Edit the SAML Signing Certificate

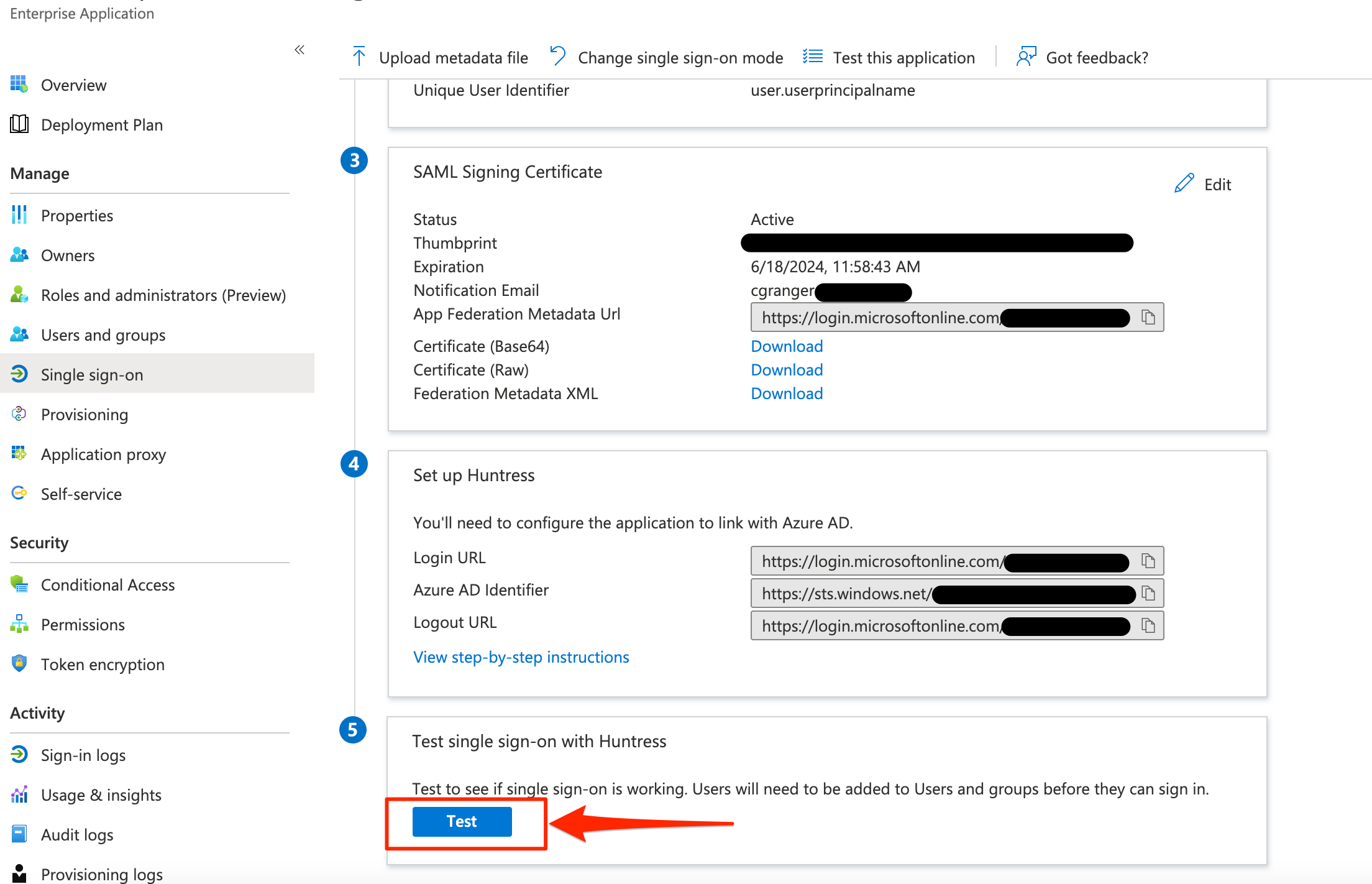pyautogui.click(x=1203, y=184)
